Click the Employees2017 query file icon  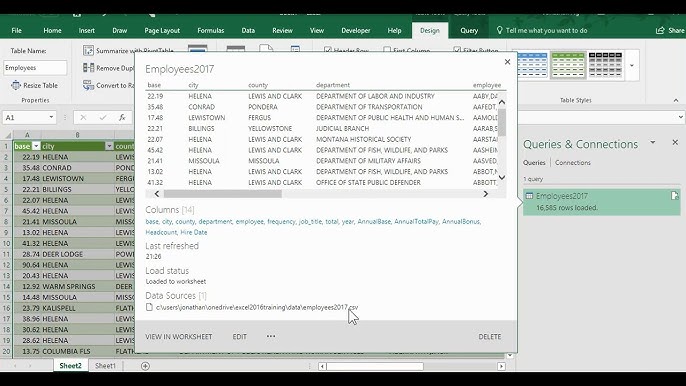coord(675,196)
